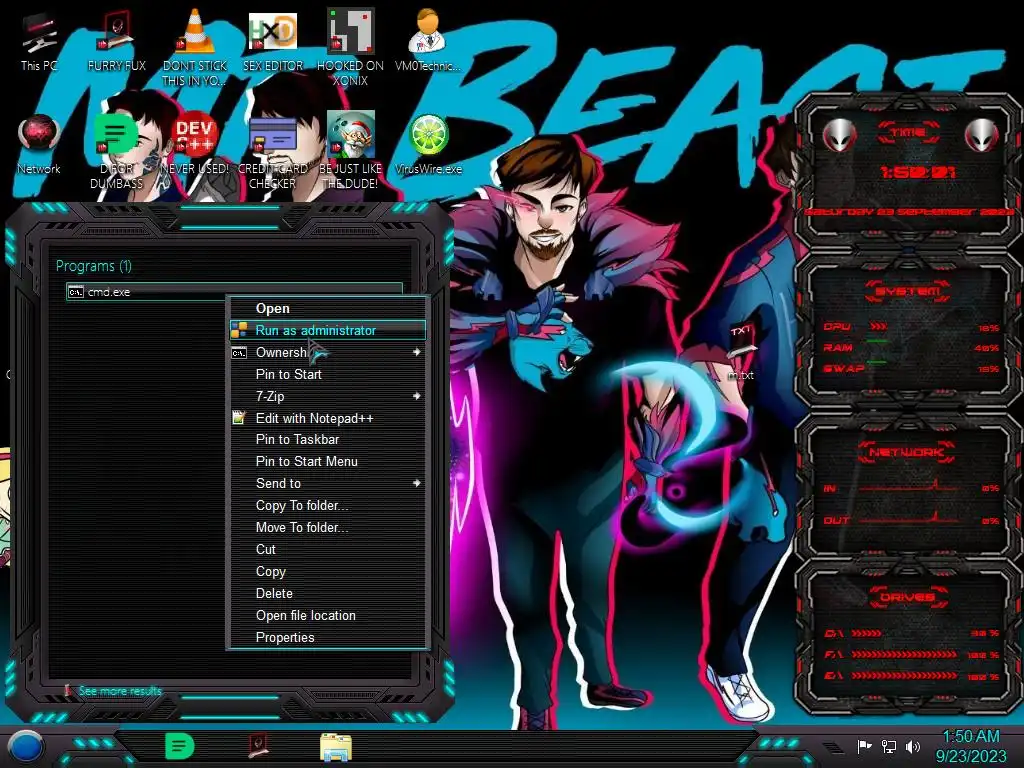Choose Open in the context menu
Image resolution: width=1024 pixels, height=768 pixels.
[x=328, y=308]
